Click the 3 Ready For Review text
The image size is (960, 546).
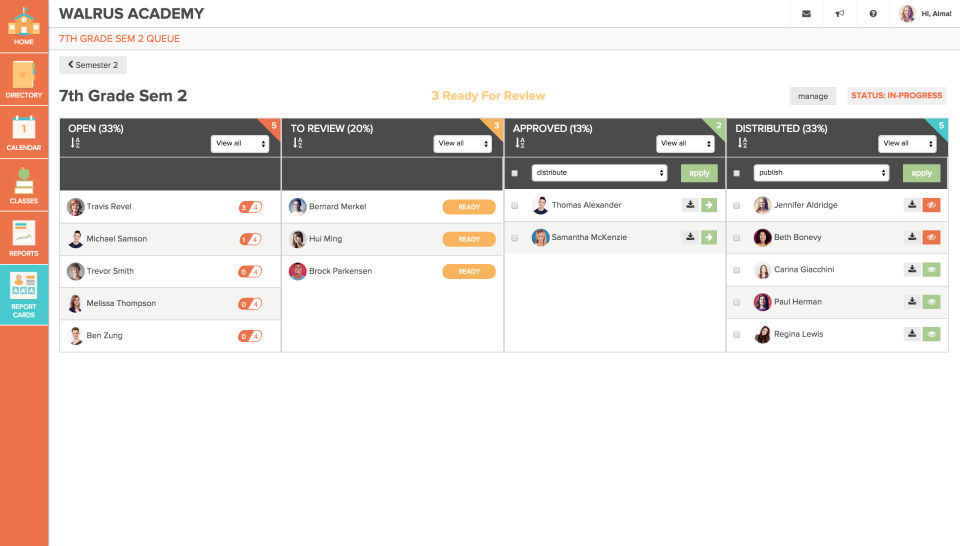tap(488, 95)
